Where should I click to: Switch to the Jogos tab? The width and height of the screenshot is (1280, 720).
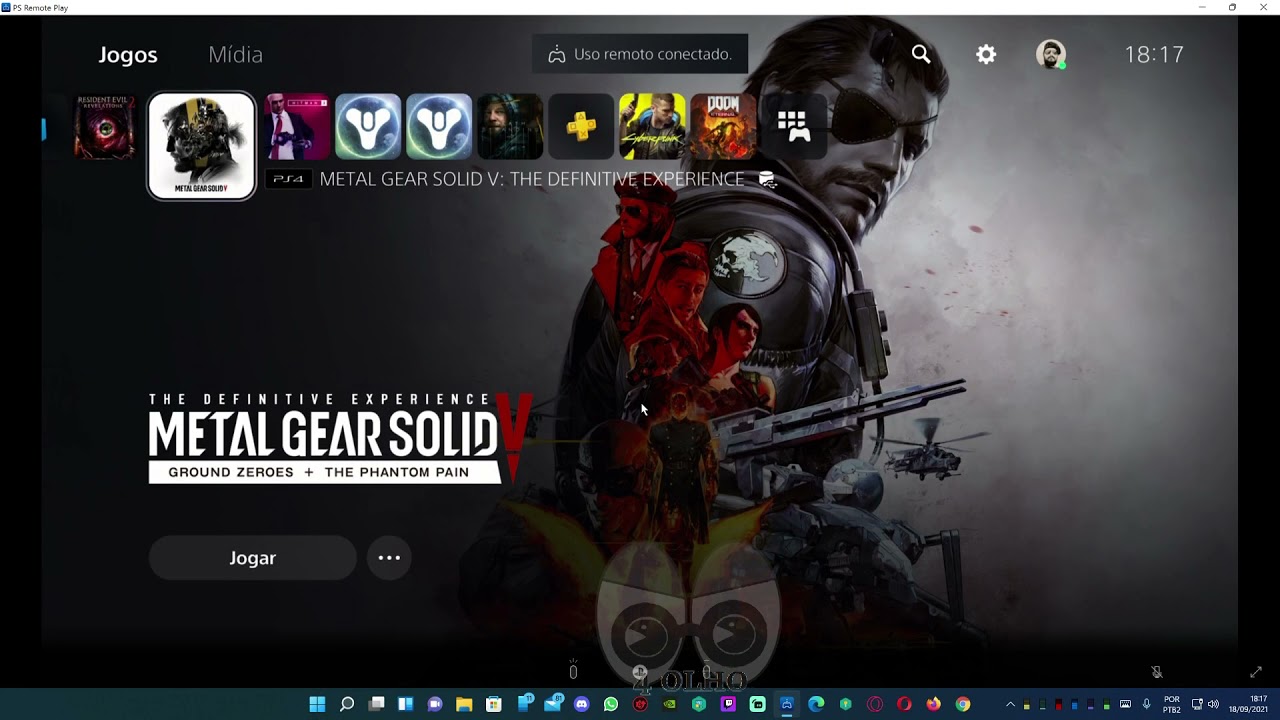128,55
